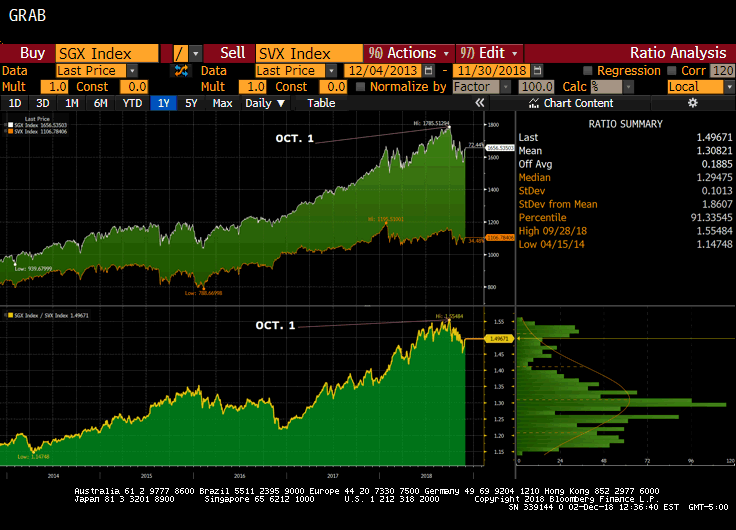Click the ratio value marker 1.49671
The width and height of the screenshot is (736, 530).
pyautogui.click(x=498, y=338)
